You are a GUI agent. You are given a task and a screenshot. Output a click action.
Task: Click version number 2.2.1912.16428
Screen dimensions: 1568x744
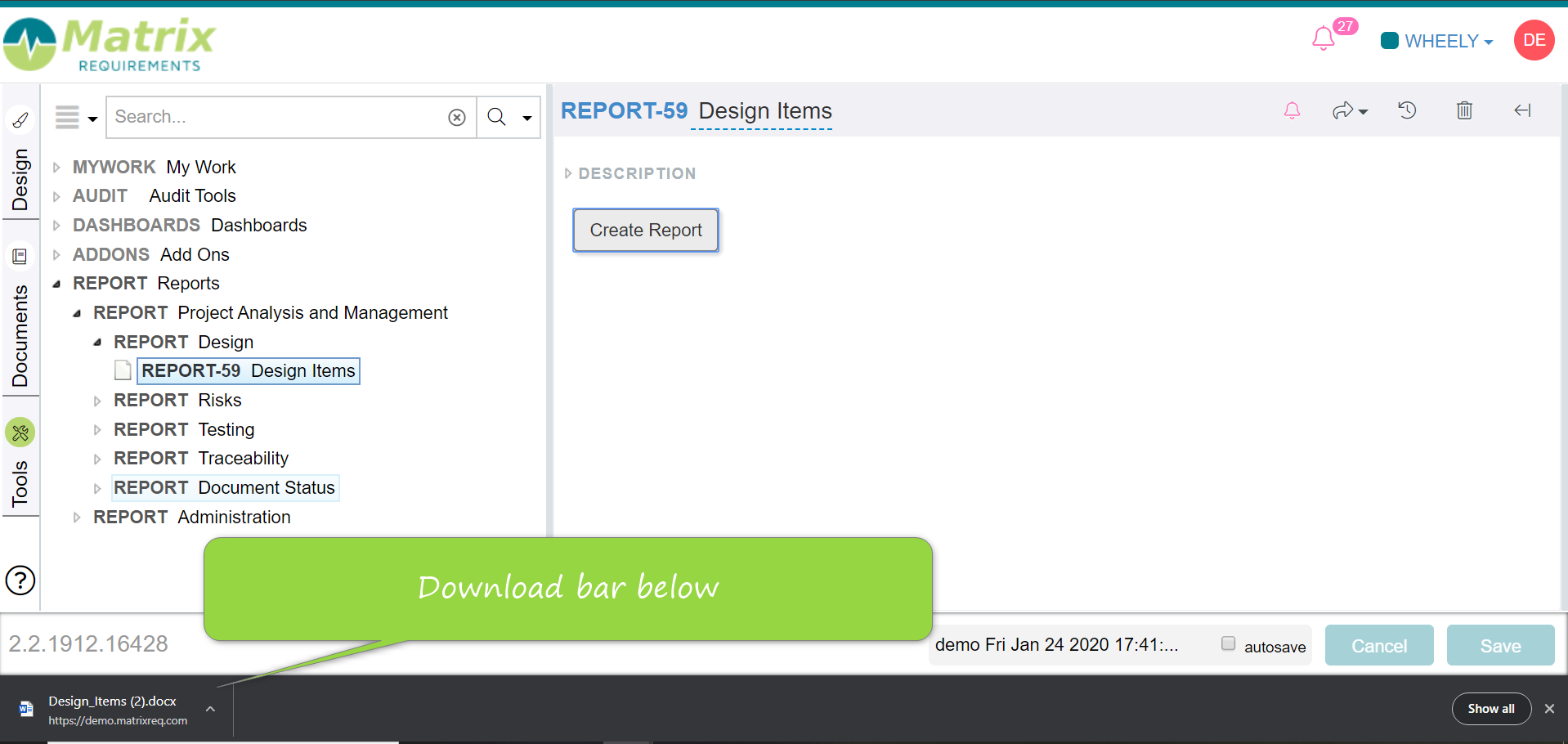coord(88,644)
